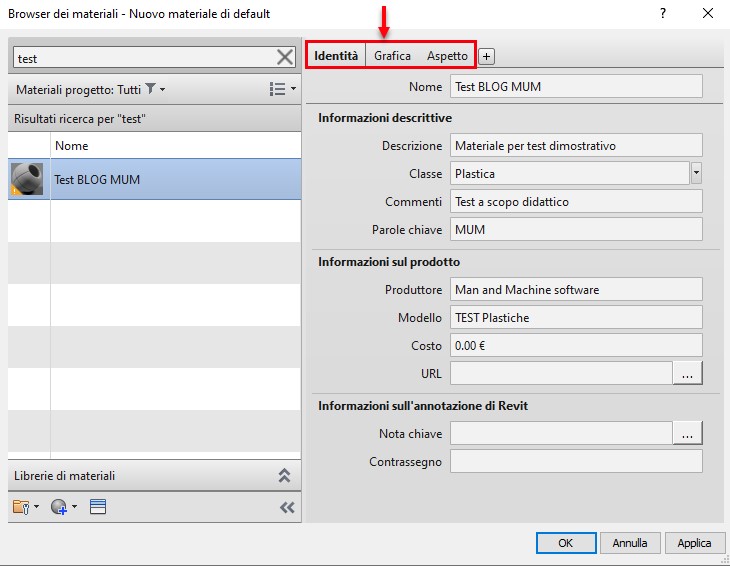Select the Identità tab
730x566 pixels.
(x=336, y=56)
